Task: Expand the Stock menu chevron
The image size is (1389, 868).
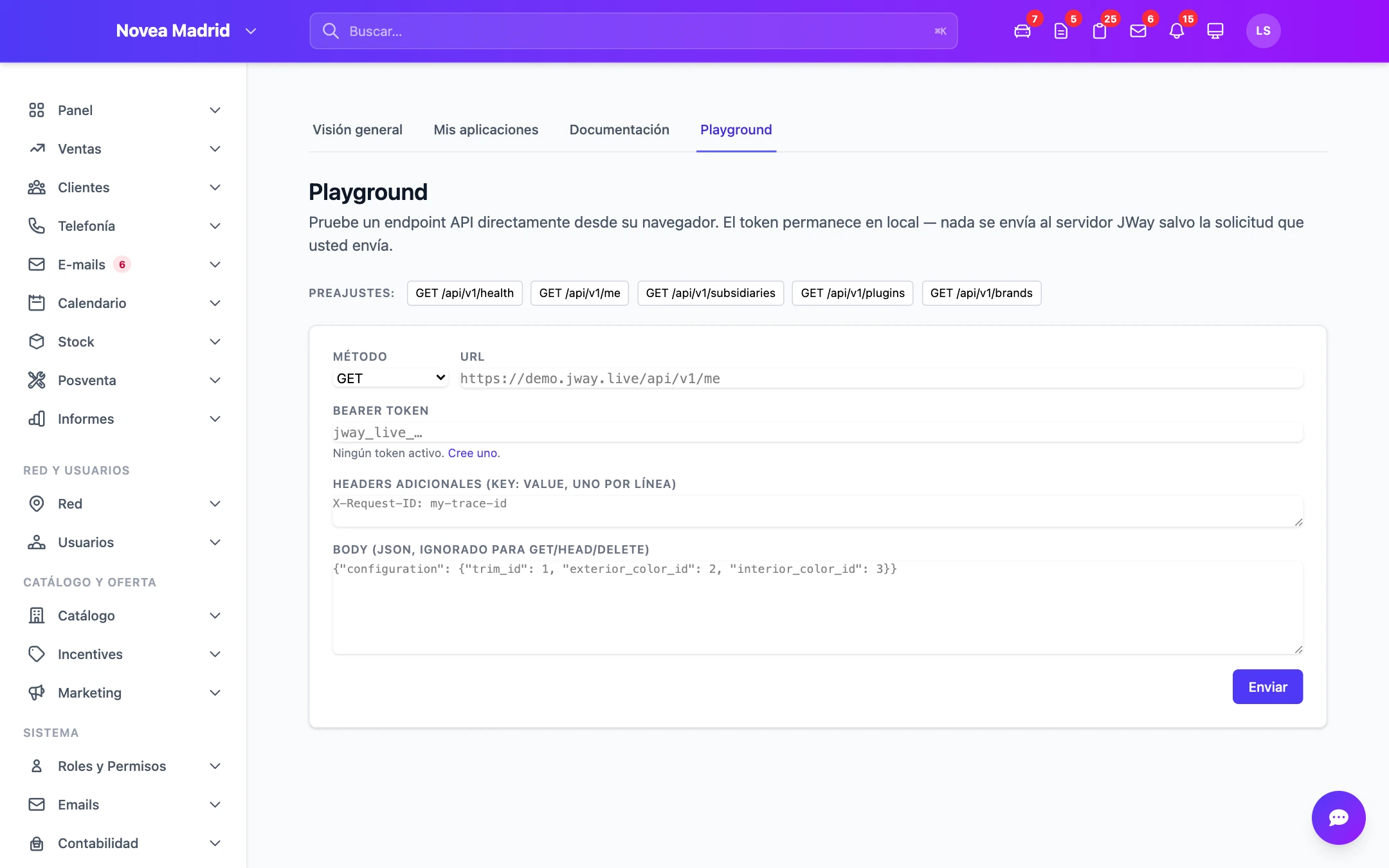Action: point(215,341)
